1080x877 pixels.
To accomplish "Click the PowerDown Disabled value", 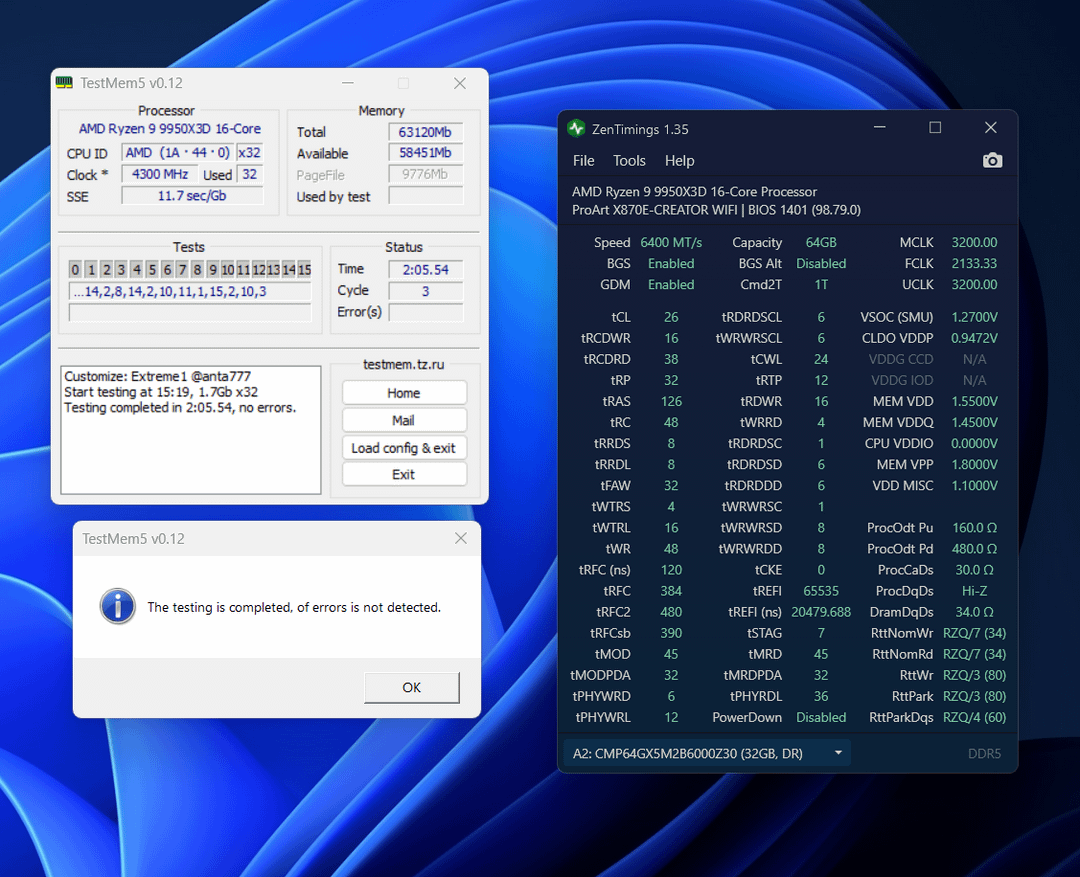I will 821,717.
